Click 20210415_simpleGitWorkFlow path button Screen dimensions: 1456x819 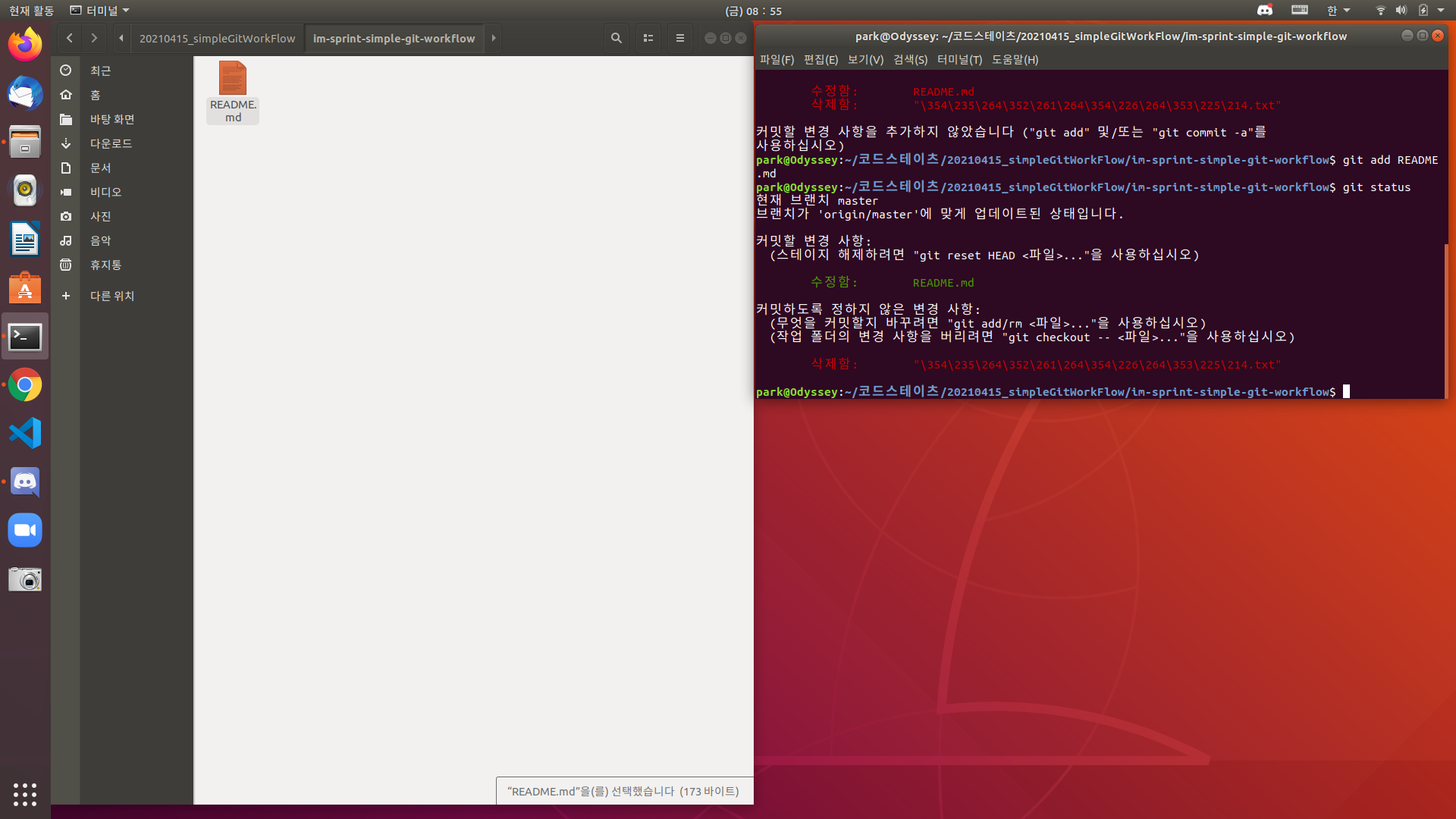[x=217, y=38]
